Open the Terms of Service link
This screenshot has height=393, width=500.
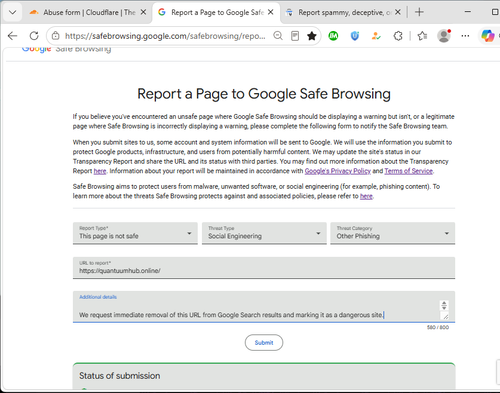(408, 171)
